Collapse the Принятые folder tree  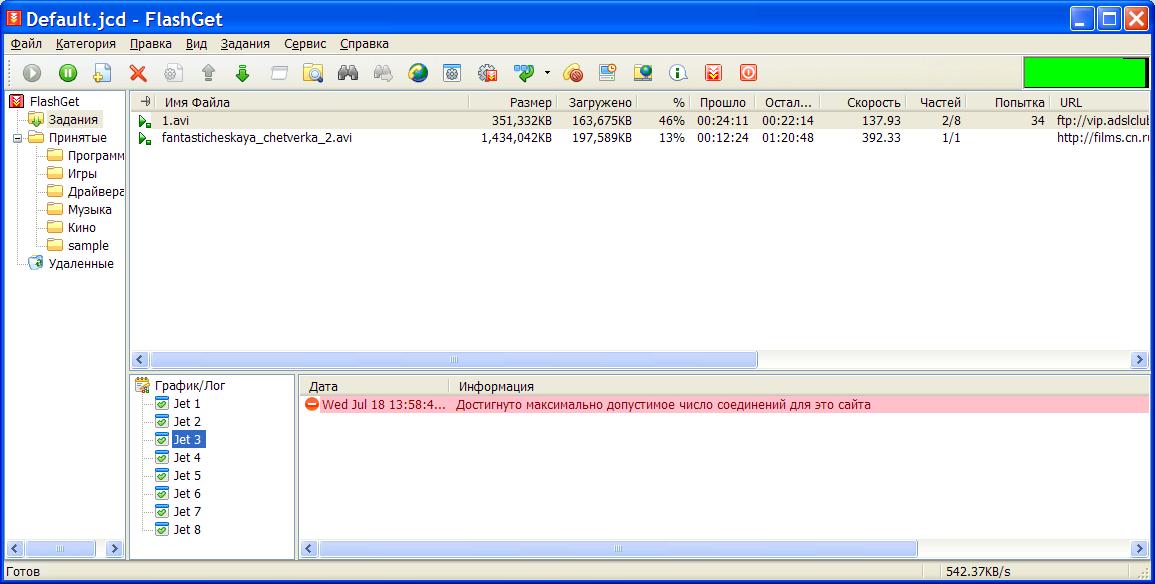[17, 138]
